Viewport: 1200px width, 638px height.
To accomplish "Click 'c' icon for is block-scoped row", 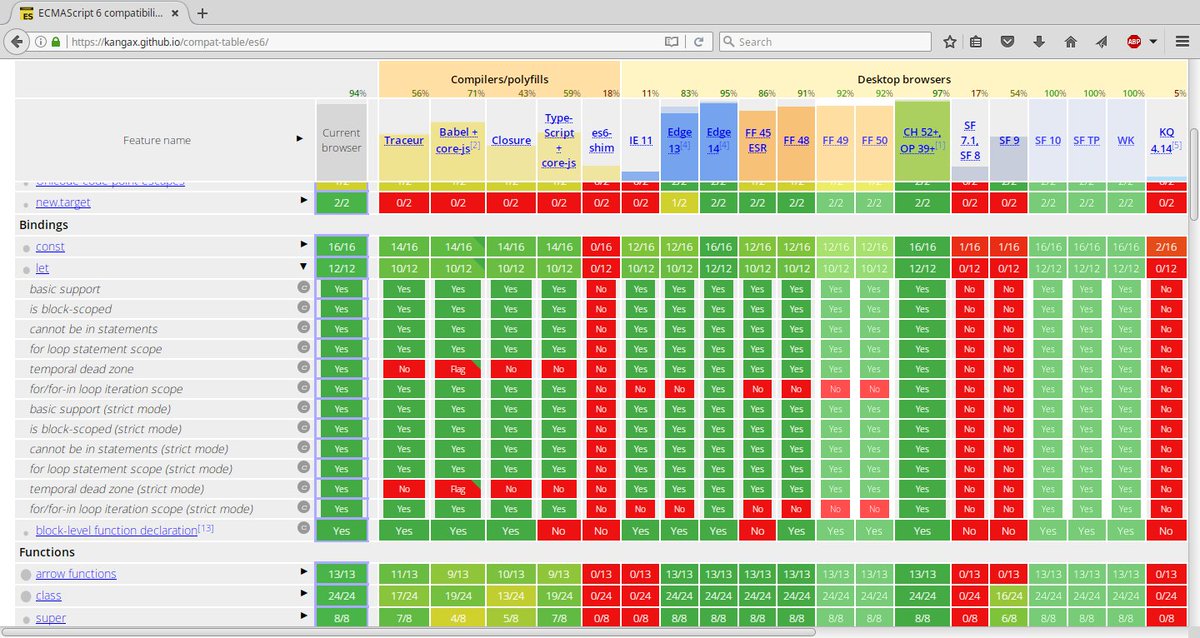I will [303, 308].
